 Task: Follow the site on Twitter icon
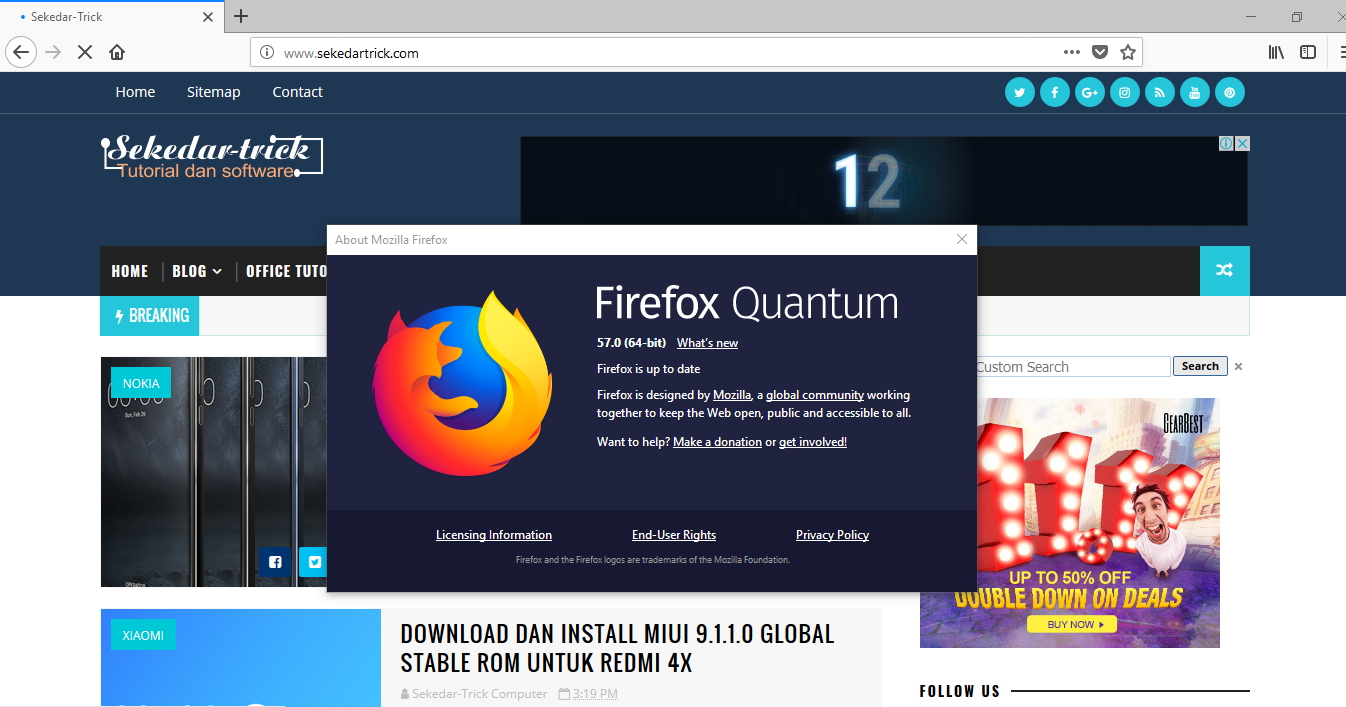tap(1019, 92)
